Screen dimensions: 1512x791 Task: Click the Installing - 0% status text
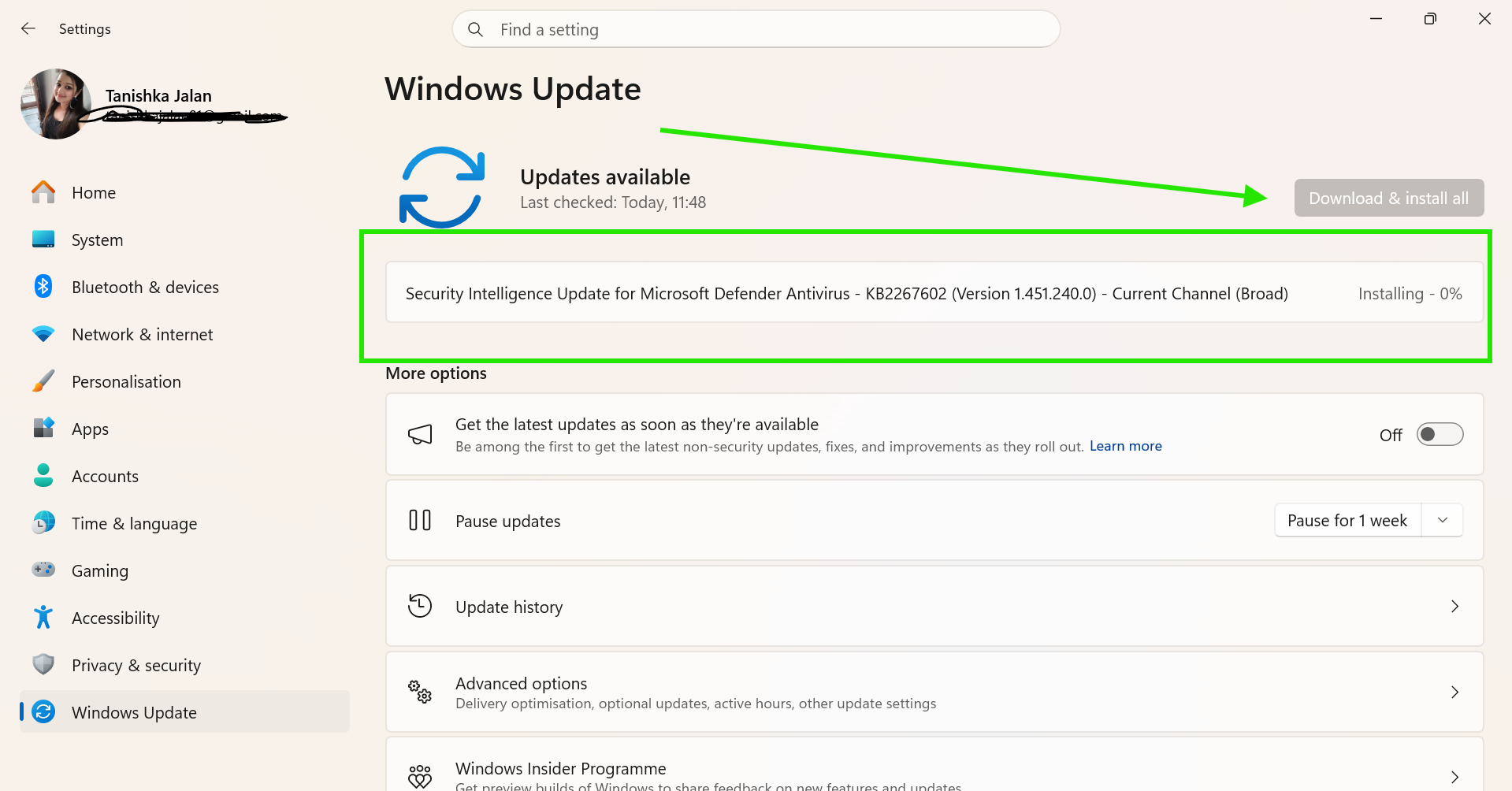click(x=1410, y=293)
